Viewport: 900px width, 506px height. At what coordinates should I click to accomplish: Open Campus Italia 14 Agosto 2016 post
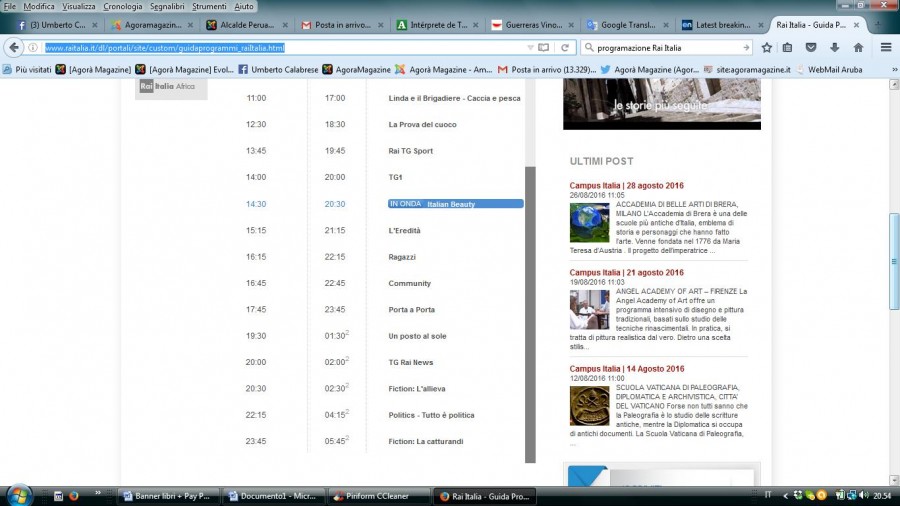(x=627, y=369)
